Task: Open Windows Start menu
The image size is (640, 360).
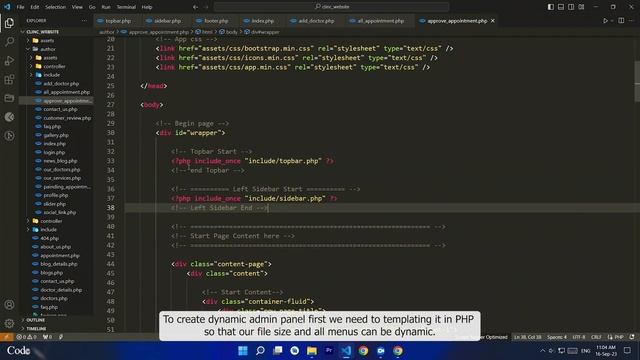Action: [243, 351]
